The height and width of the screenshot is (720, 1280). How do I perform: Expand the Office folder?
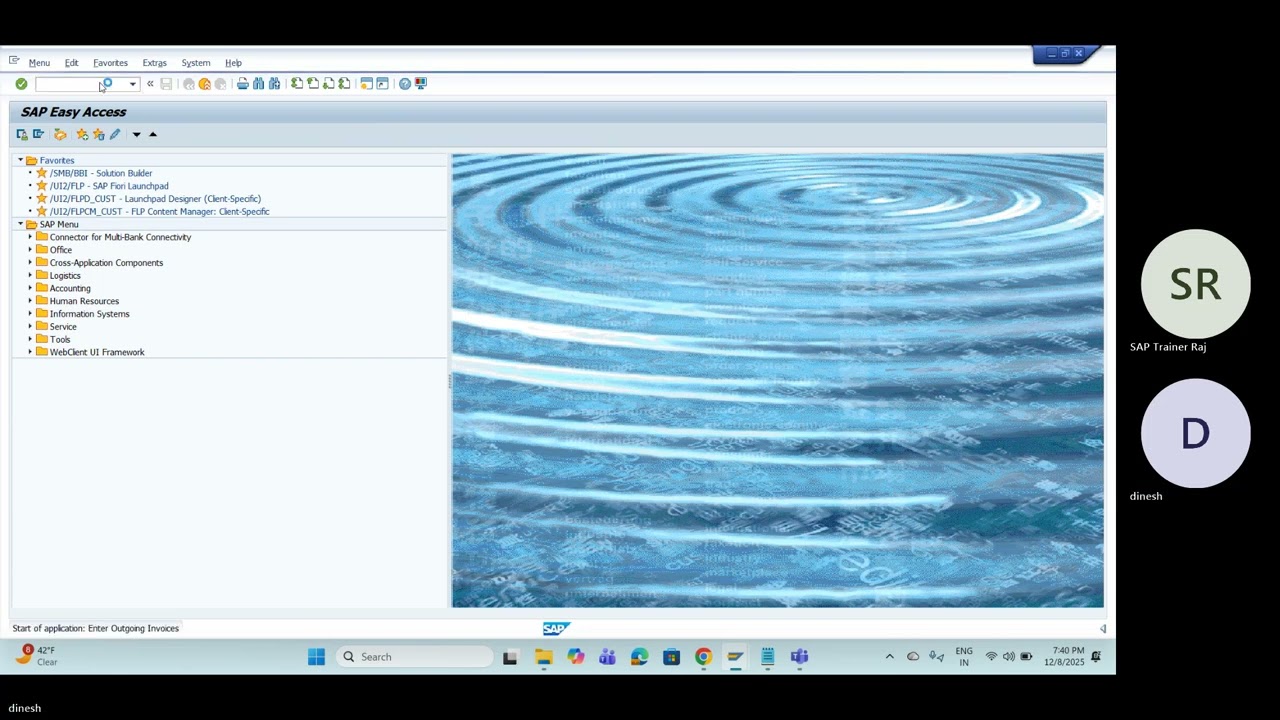pyautogui.click(x=30, y=250)
